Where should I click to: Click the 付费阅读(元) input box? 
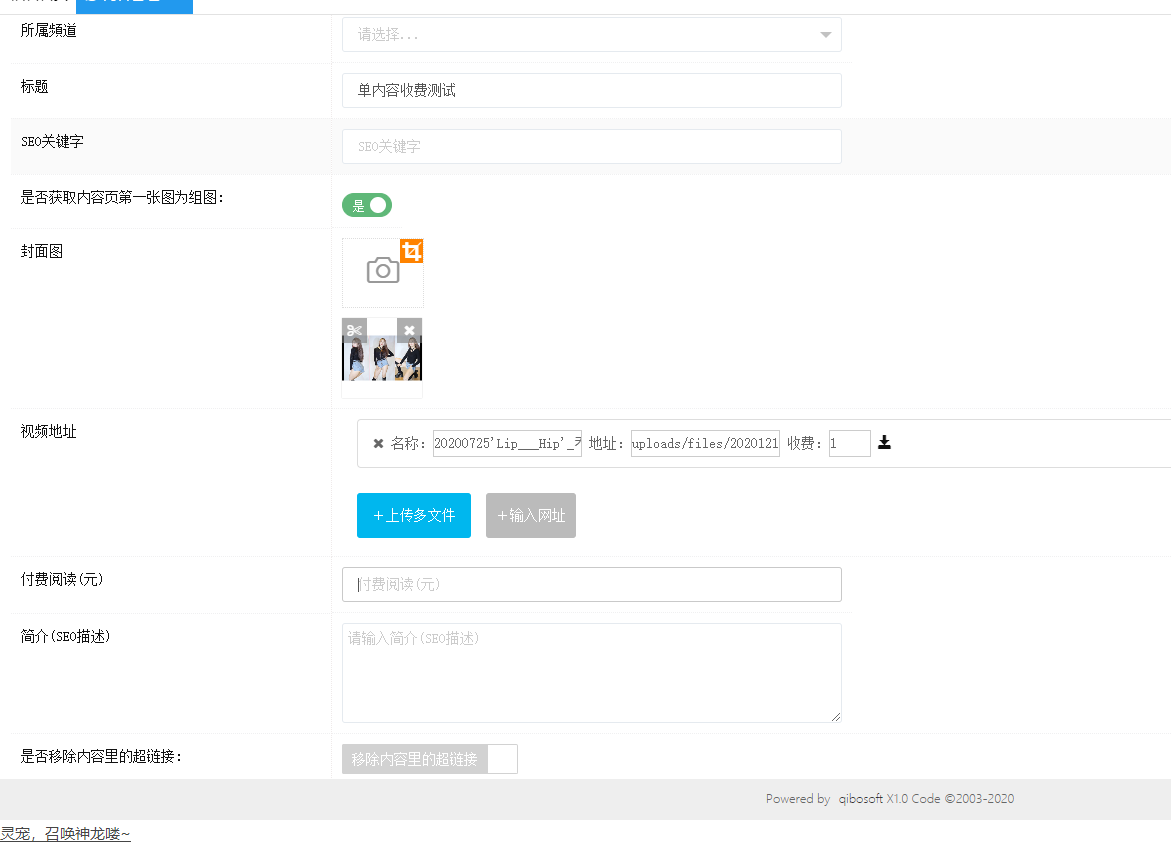point(591,584)
